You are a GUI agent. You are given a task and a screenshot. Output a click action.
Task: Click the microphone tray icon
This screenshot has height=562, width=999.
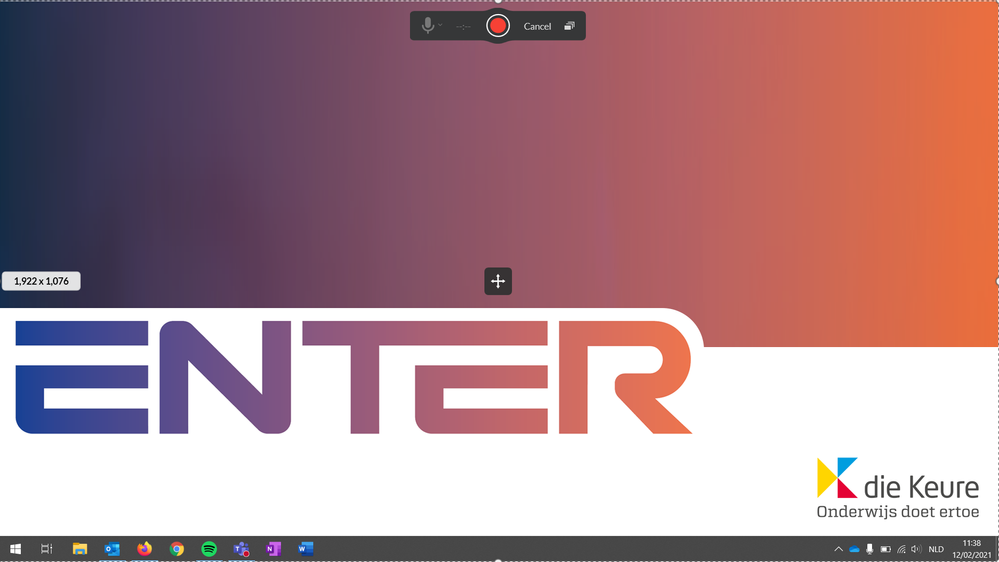[870, 549]
